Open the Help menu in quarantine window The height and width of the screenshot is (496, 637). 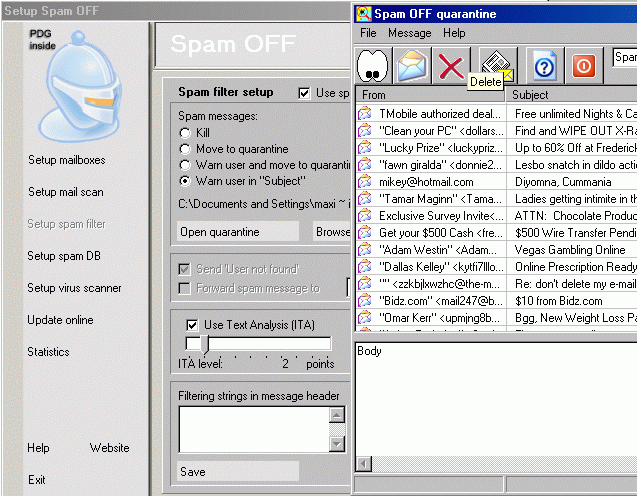454,33
